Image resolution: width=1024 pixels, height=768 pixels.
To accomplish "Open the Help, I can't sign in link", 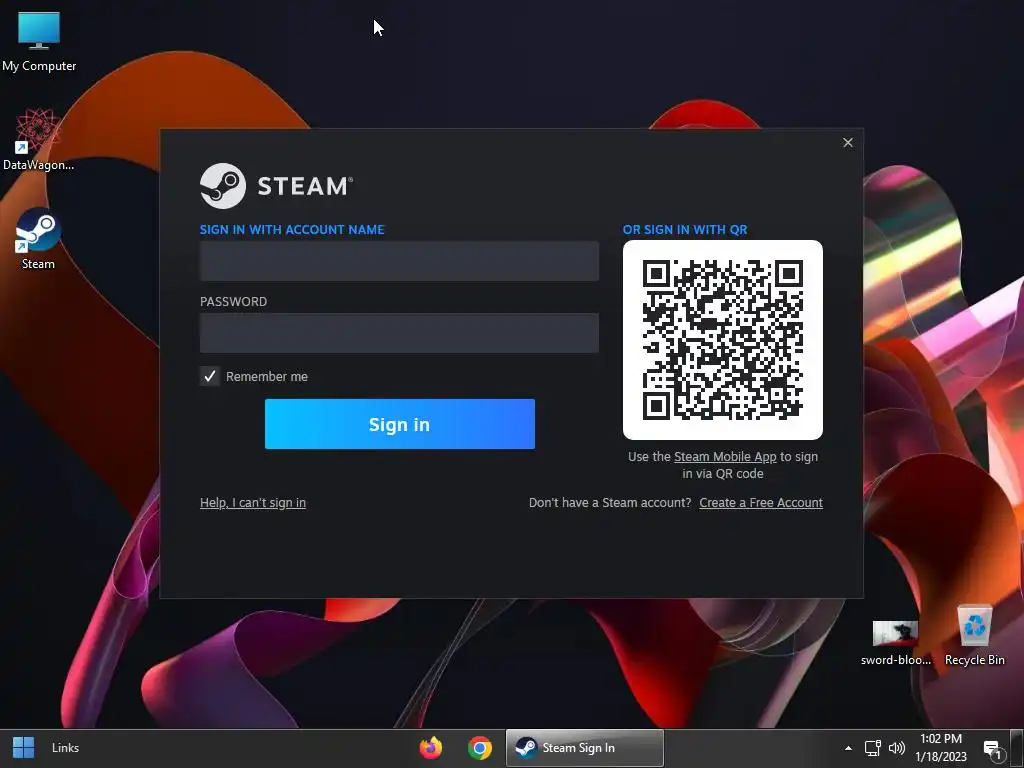I will [253, 503].
